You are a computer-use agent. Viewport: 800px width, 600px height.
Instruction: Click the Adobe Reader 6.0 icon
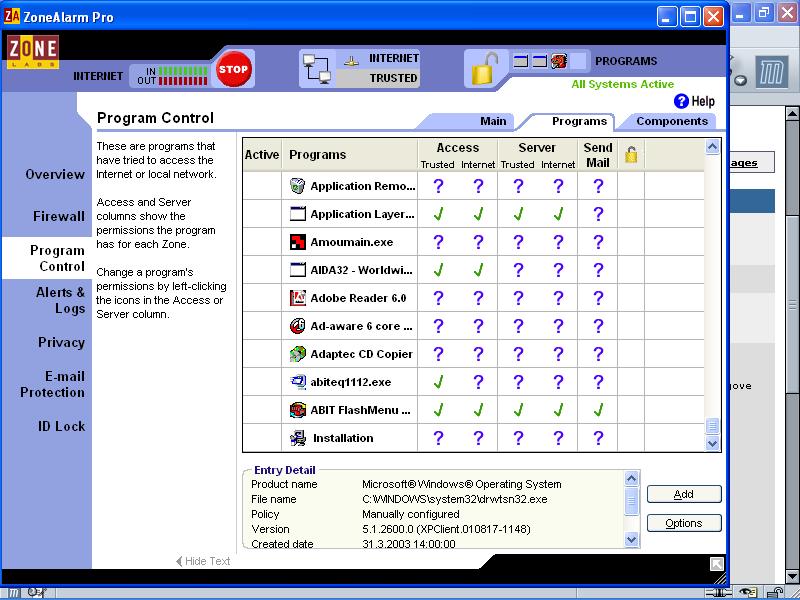point(297,298)
